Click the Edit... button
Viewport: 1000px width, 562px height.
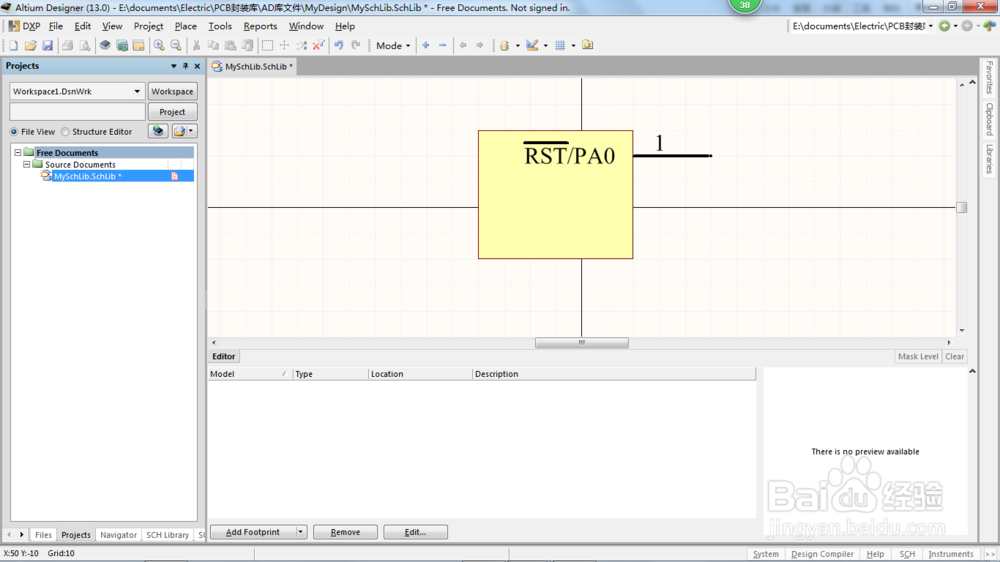tap(415, 532)
